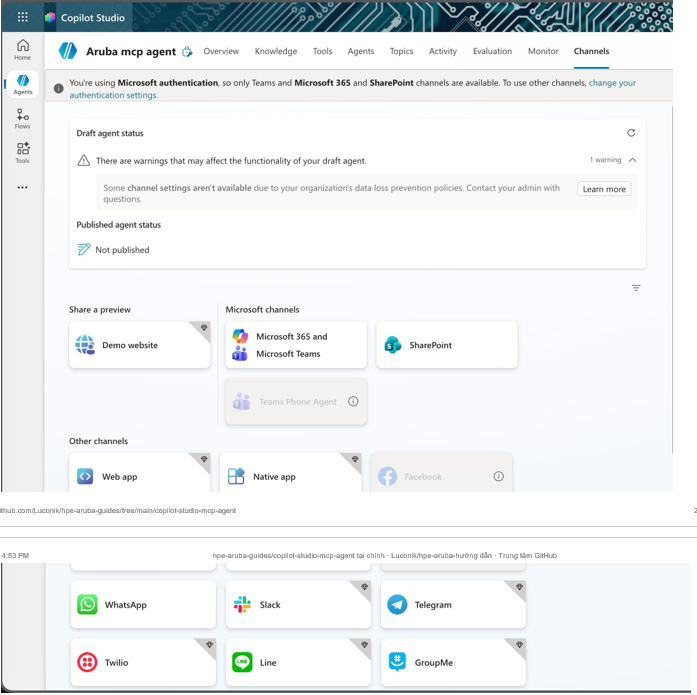This screenshot has height=695, width=697.
Task: Click the page vertical scrollbar
Action: pyautogui.click(x=672, y=280)
